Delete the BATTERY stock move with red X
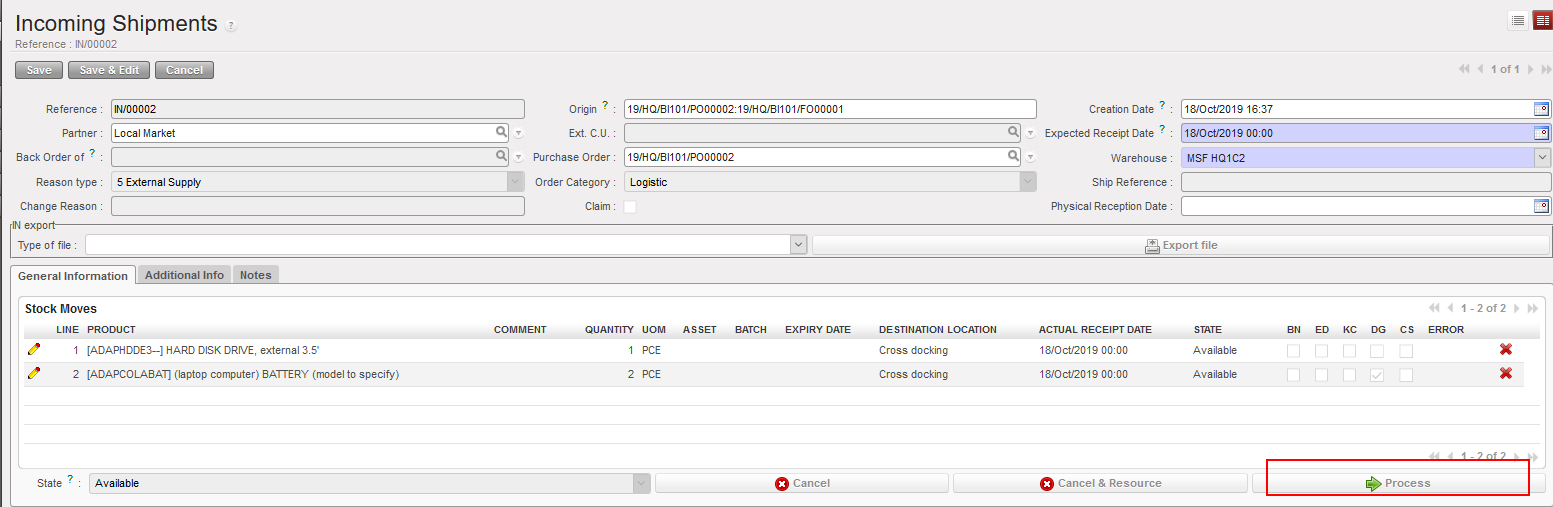The height and width of the screenshot is (507, 1553). [x=1505, y=374]
